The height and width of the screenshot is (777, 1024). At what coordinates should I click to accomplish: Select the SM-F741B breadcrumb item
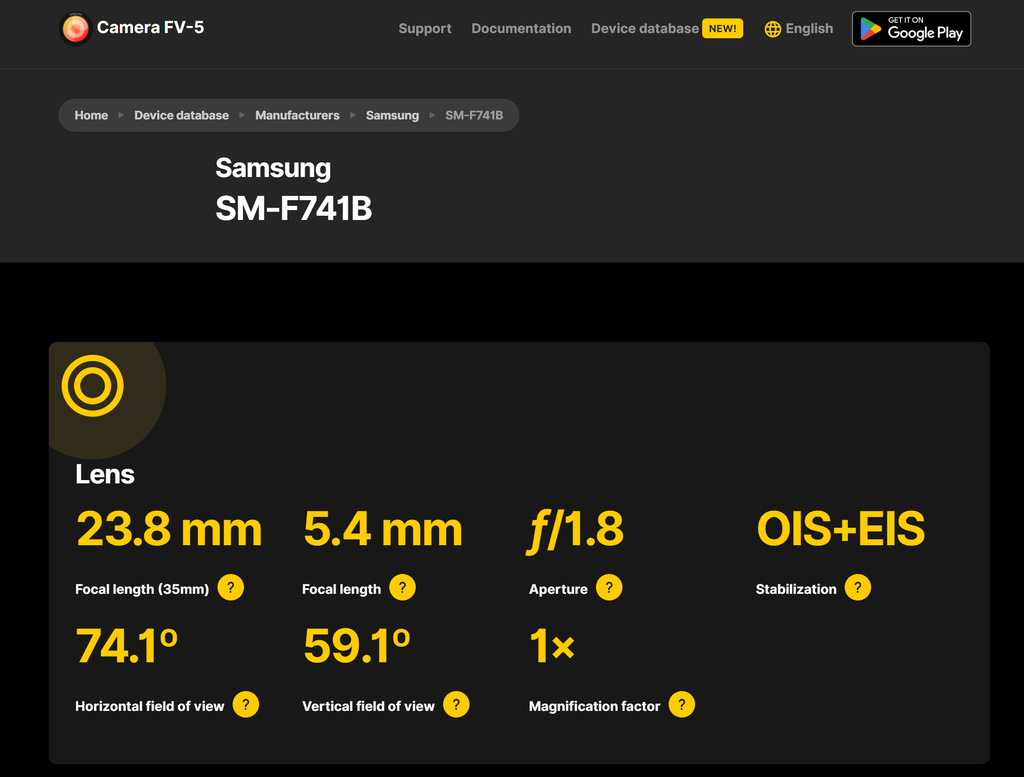tap(474, 116)
